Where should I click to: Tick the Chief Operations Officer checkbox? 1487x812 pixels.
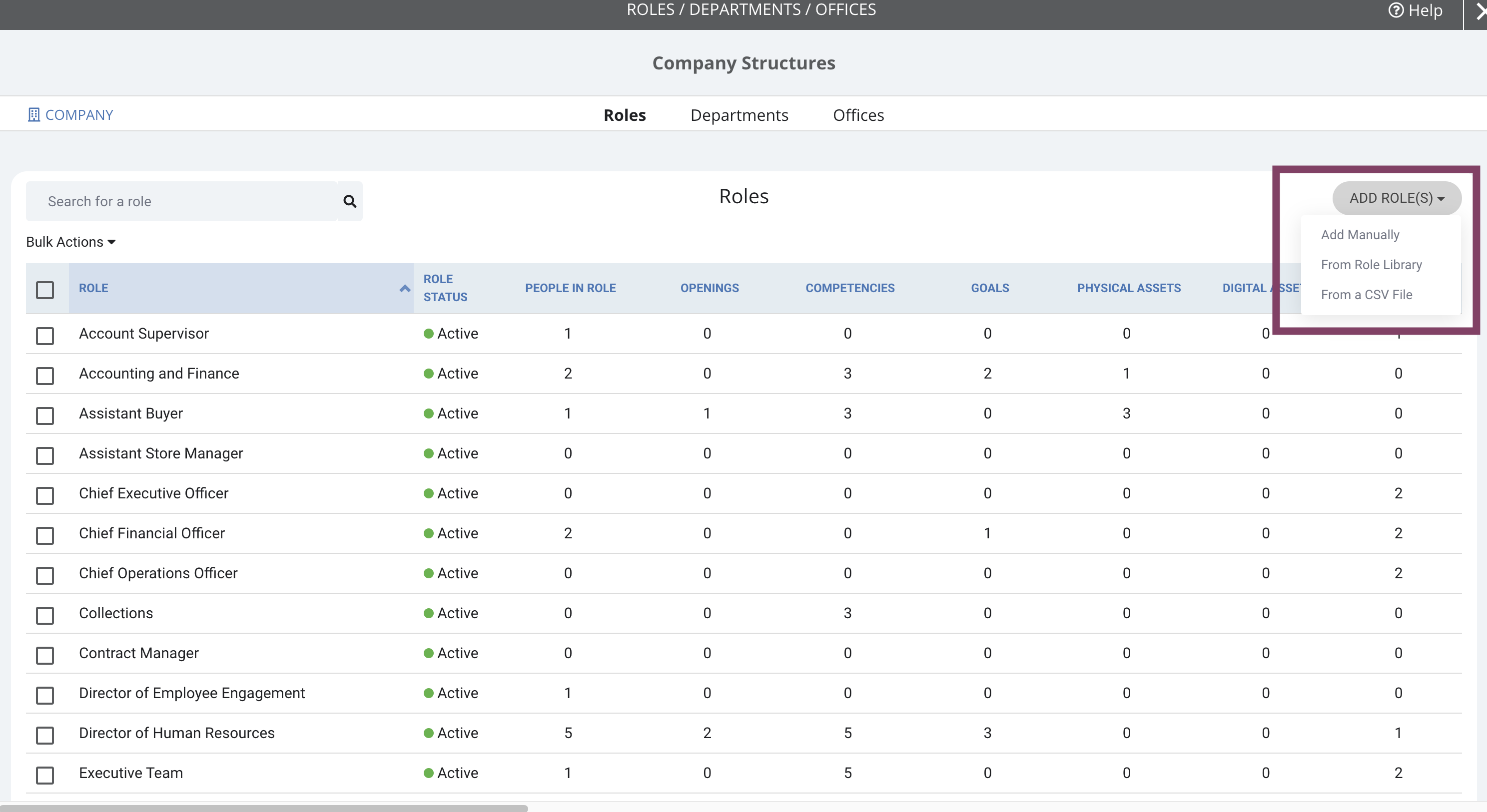pyautogui.click(x=45, y=575)
